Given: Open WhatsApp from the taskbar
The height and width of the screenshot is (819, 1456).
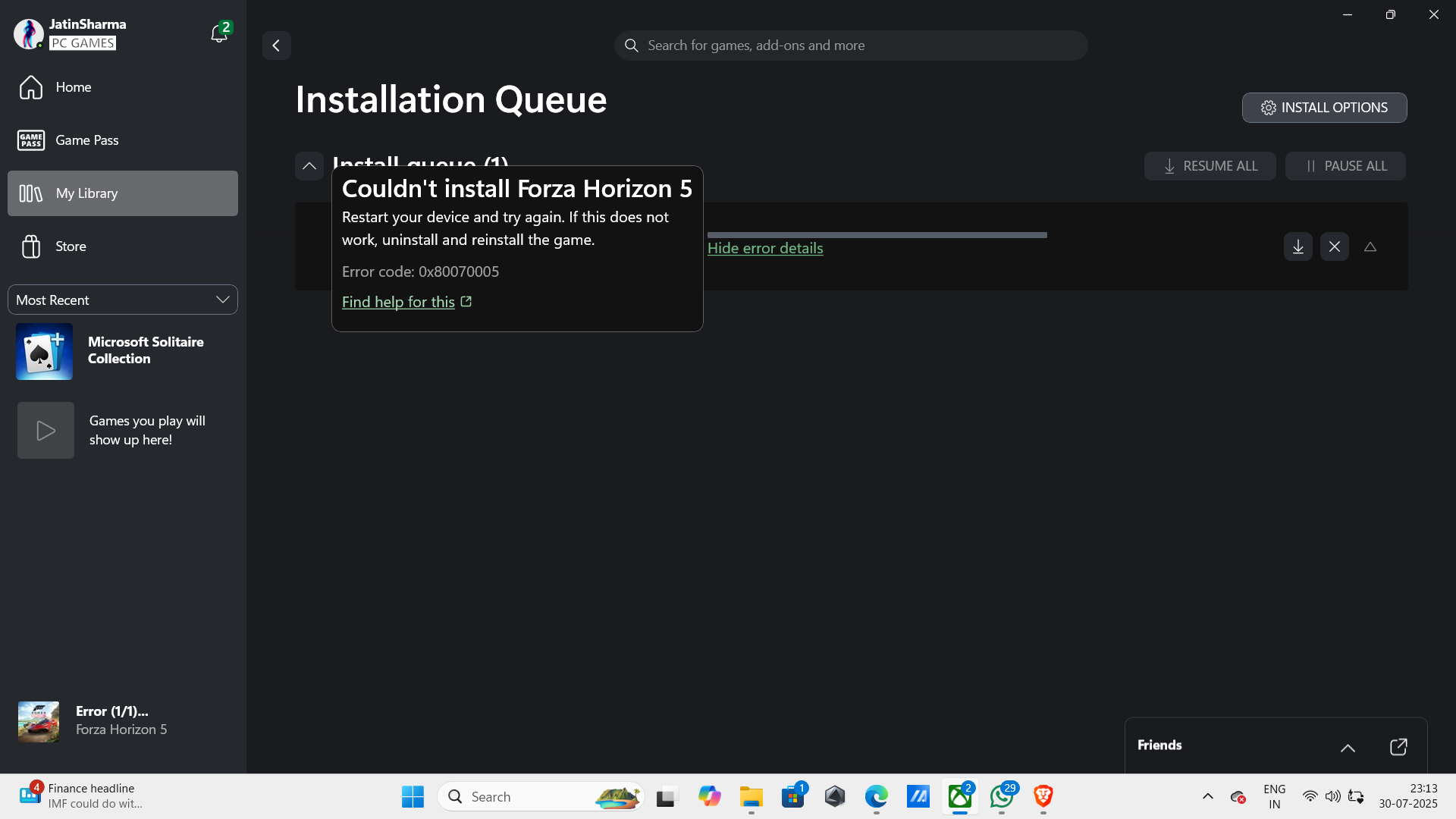Looking at the screenshot, I should (x=1001, y=796).
